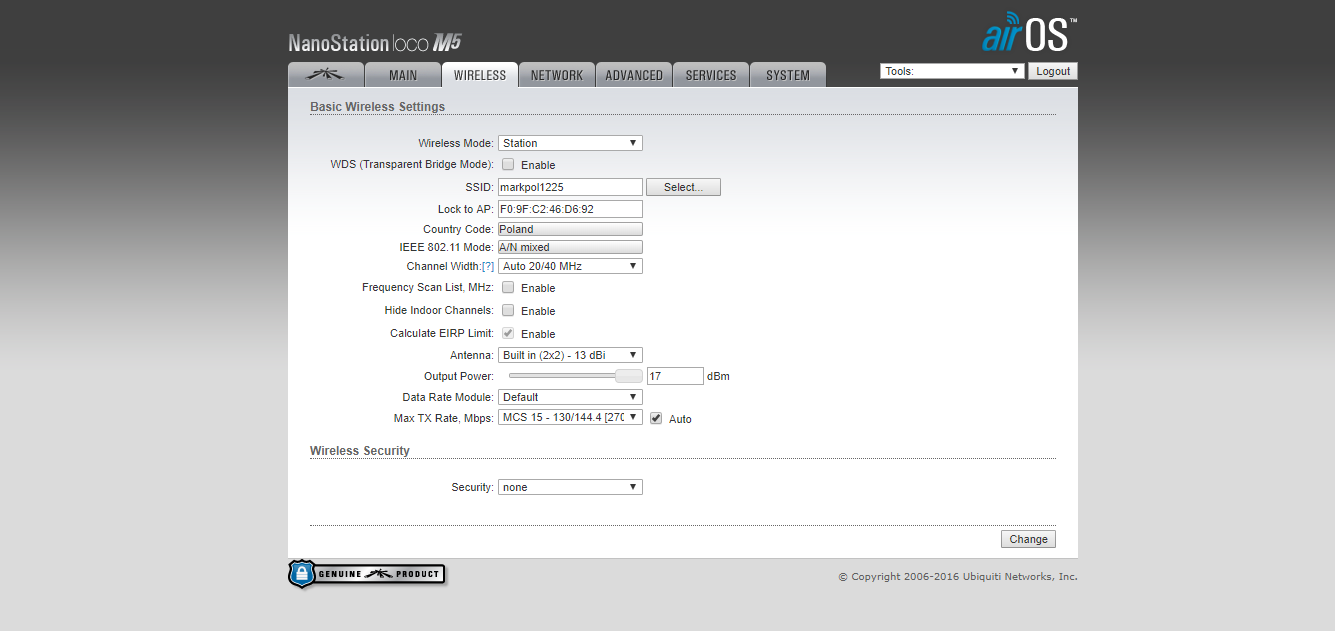Enable Hide Indoor Channels checkbox

tap(508, 310)
